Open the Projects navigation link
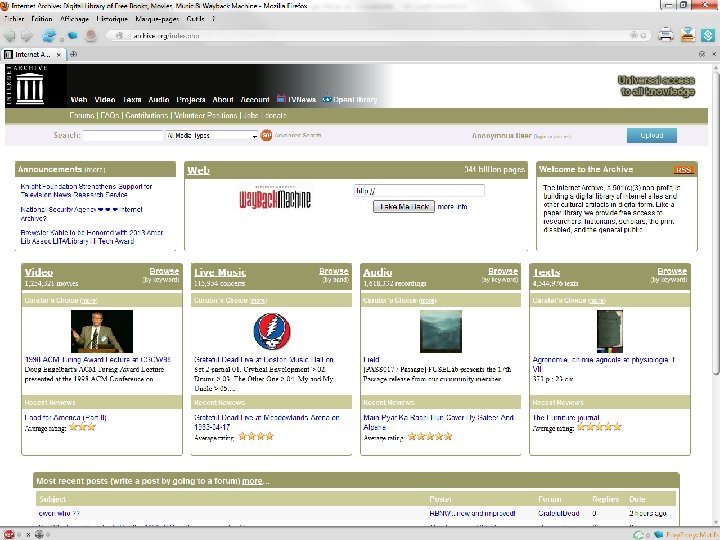The width and height of the screenshot is (720, 540). click(x=191, y=100)
